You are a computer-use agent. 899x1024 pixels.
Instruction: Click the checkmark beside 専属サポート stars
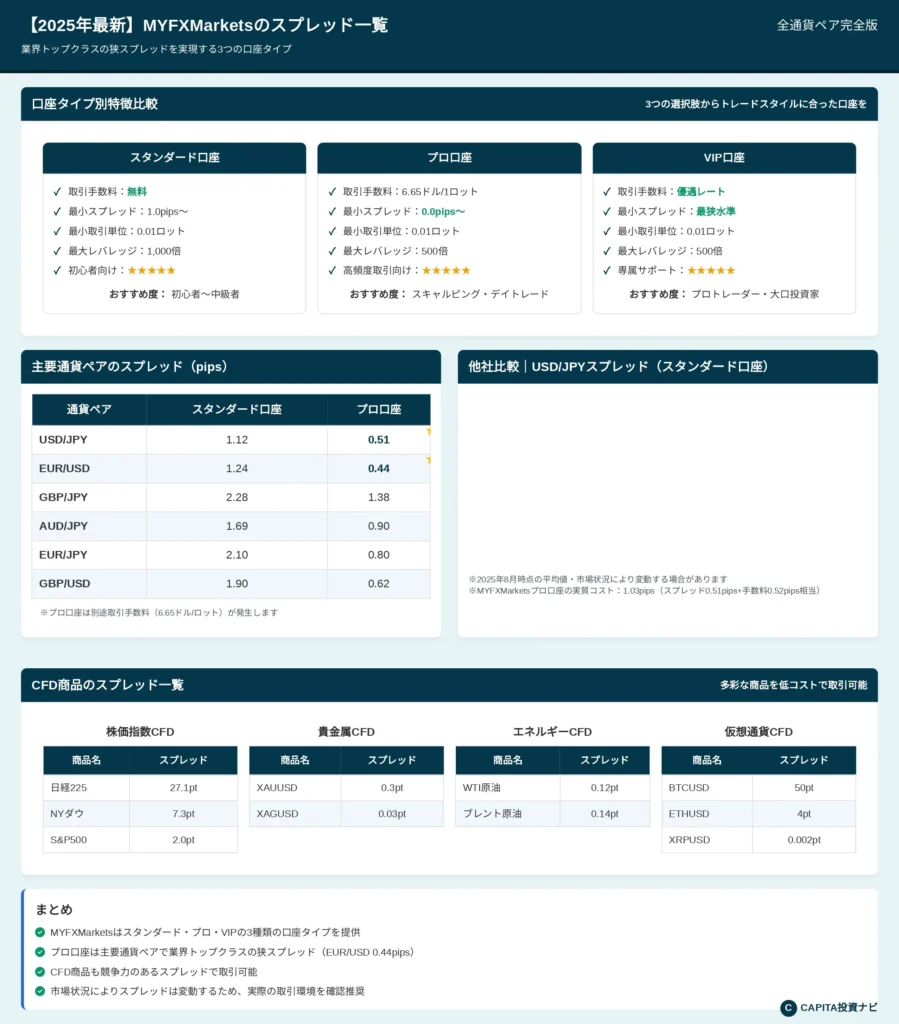[607, 270]
